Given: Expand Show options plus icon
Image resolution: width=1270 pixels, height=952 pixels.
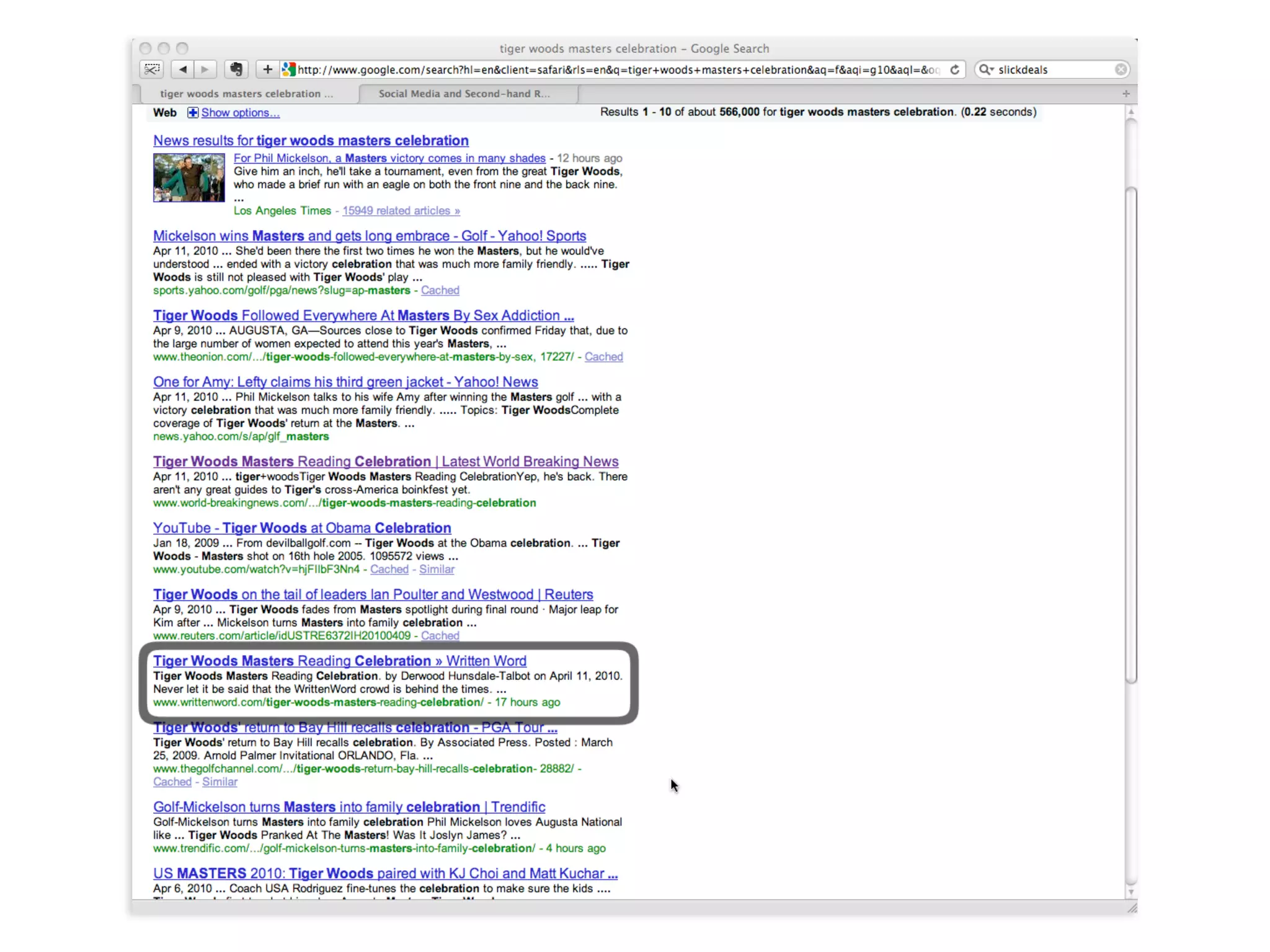Looking at the screenshot, I should click(x=193, y=113).
